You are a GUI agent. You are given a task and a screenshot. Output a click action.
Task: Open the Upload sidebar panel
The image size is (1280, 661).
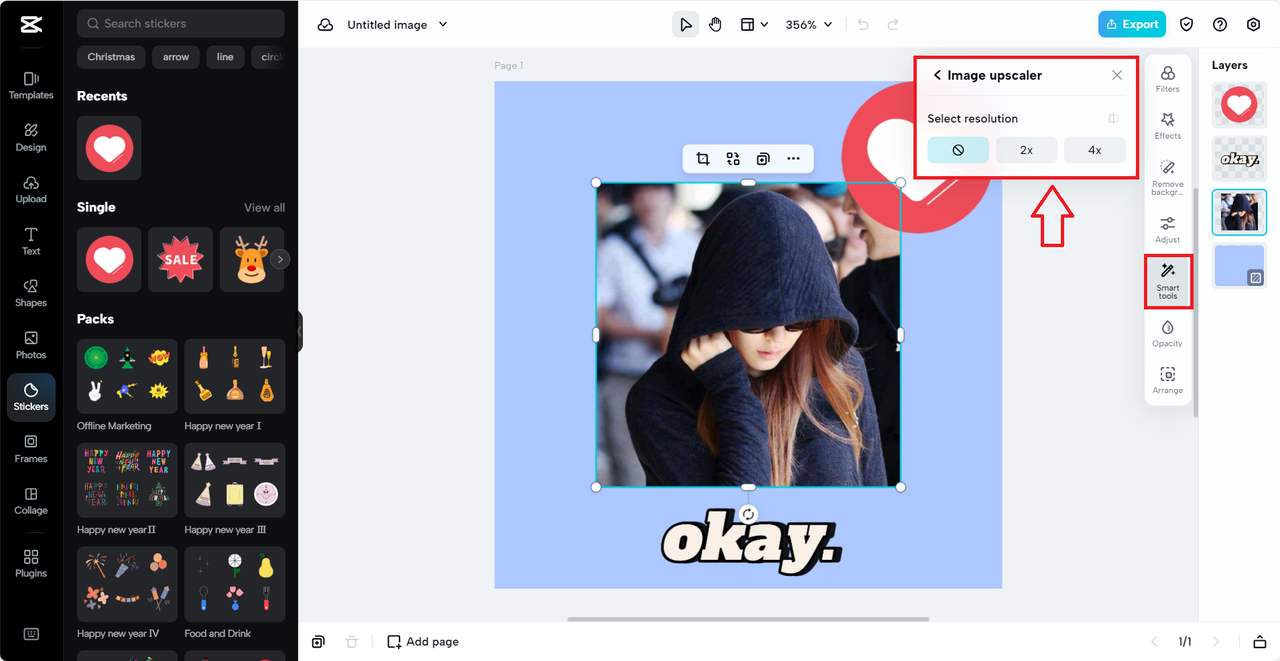31,189
